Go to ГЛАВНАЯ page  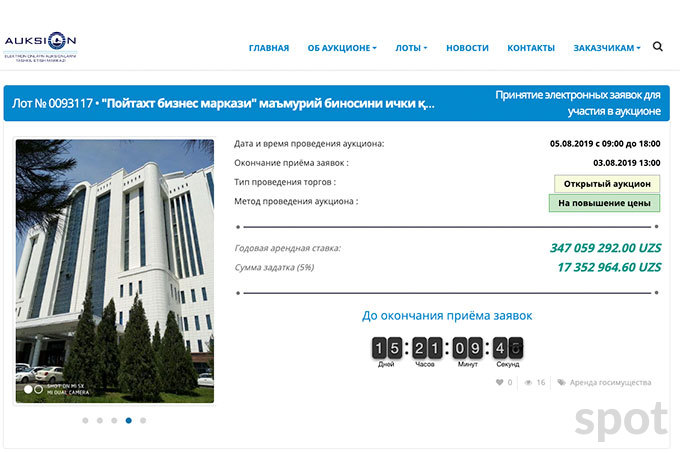[x=269, y=48]
